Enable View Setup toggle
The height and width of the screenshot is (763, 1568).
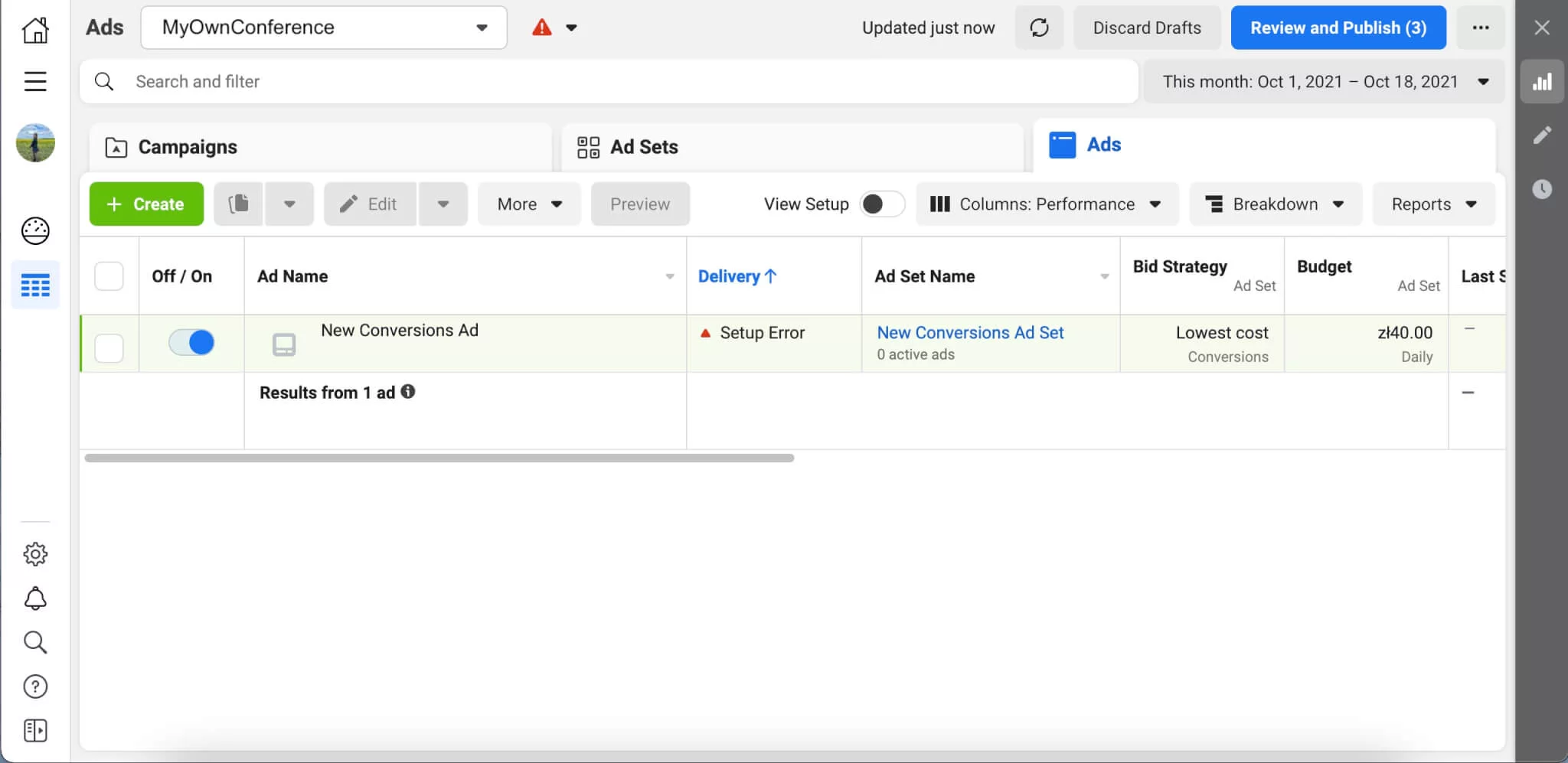pos(881,204)
